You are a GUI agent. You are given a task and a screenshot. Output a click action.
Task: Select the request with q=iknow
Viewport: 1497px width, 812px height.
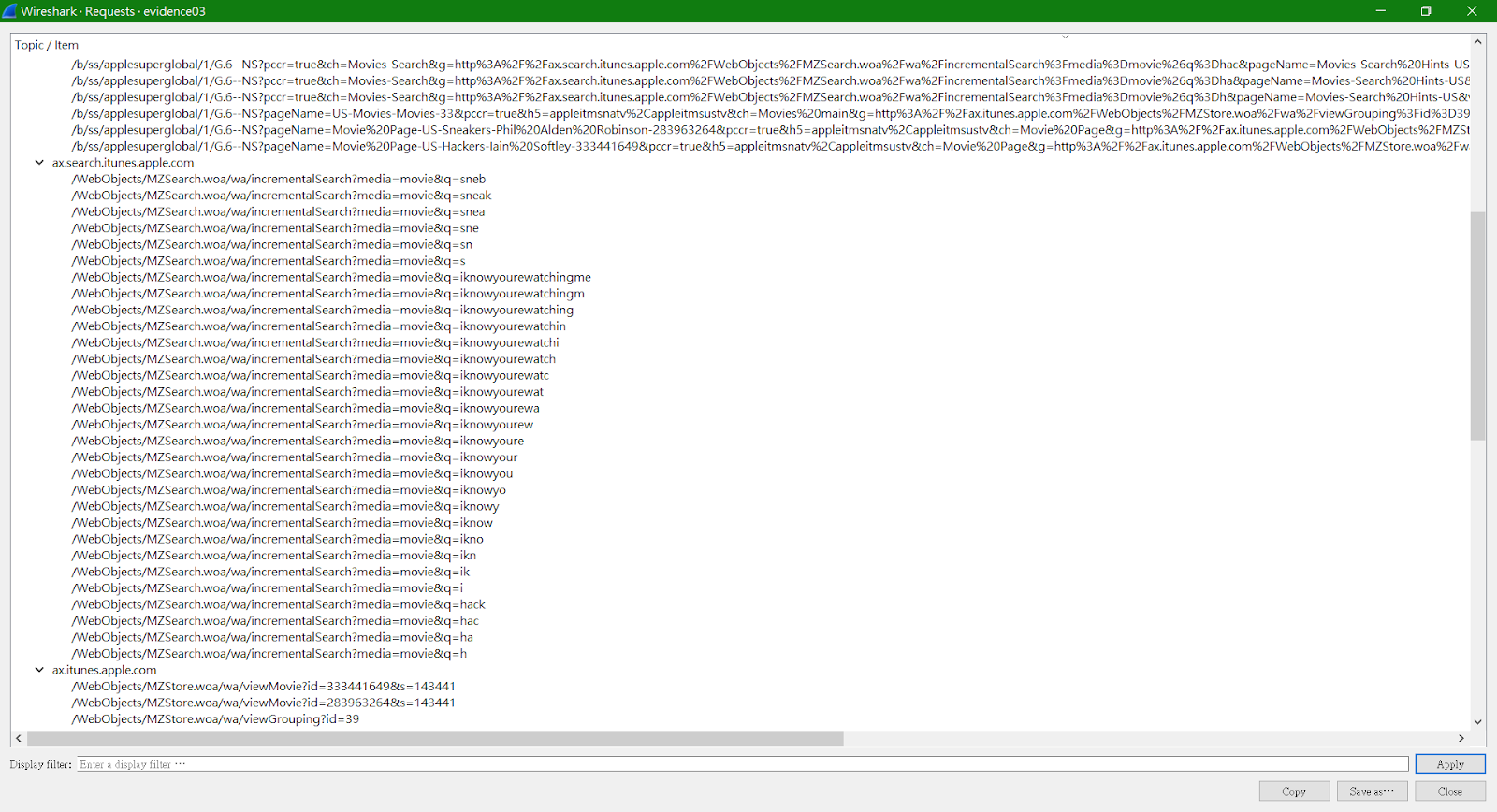pyautogui.click(x=283, y=523)
